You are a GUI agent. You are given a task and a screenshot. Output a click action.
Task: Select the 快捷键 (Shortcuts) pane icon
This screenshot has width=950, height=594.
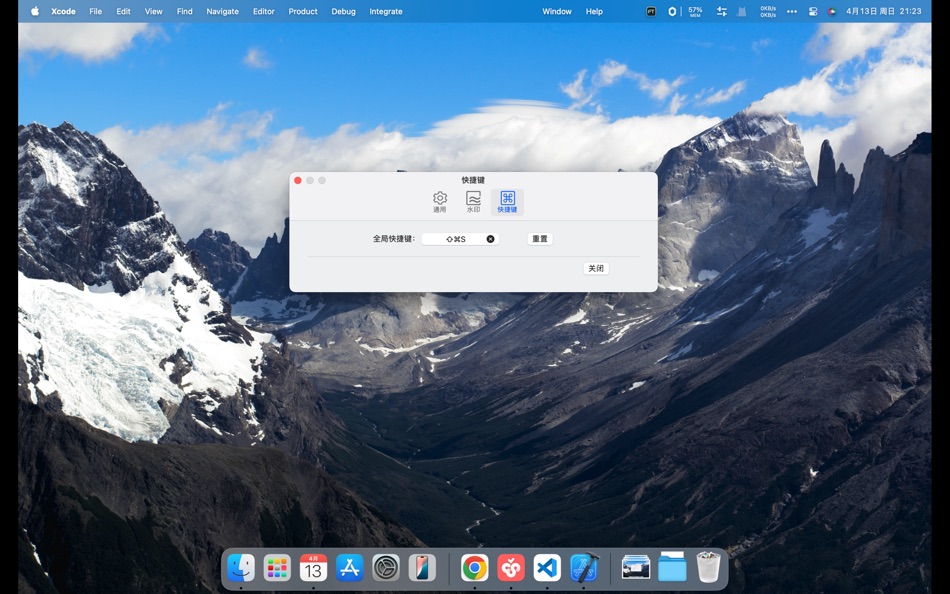[507, 199]
